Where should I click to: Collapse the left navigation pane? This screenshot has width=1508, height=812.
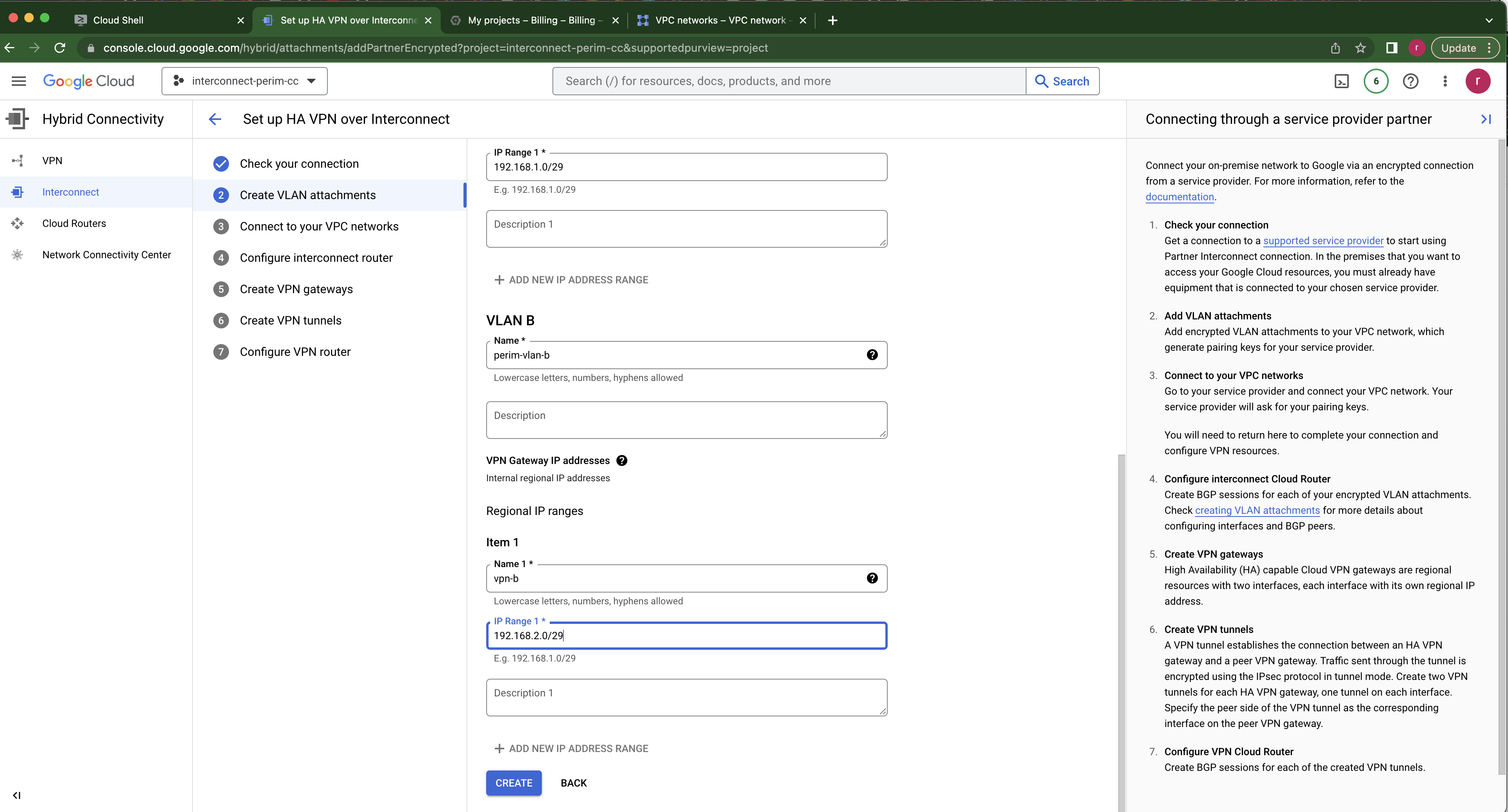[x=16, y=795]
